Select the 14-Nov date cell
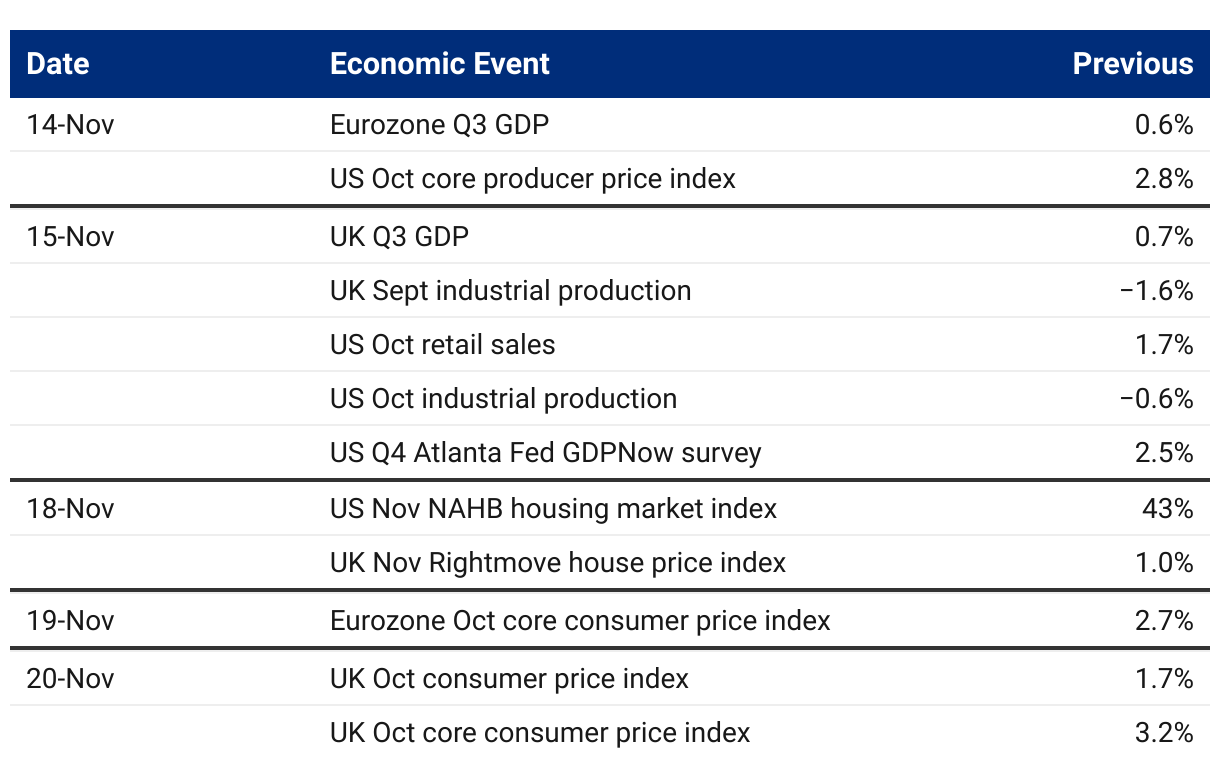Image resolution: width=1220 pixels, height=768 pixels. tap(70, 125)
